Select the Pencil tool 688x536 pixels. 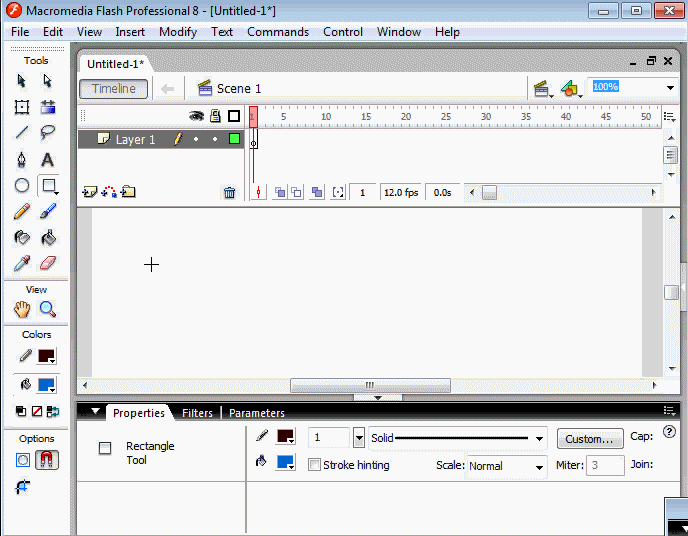(22, 211)
